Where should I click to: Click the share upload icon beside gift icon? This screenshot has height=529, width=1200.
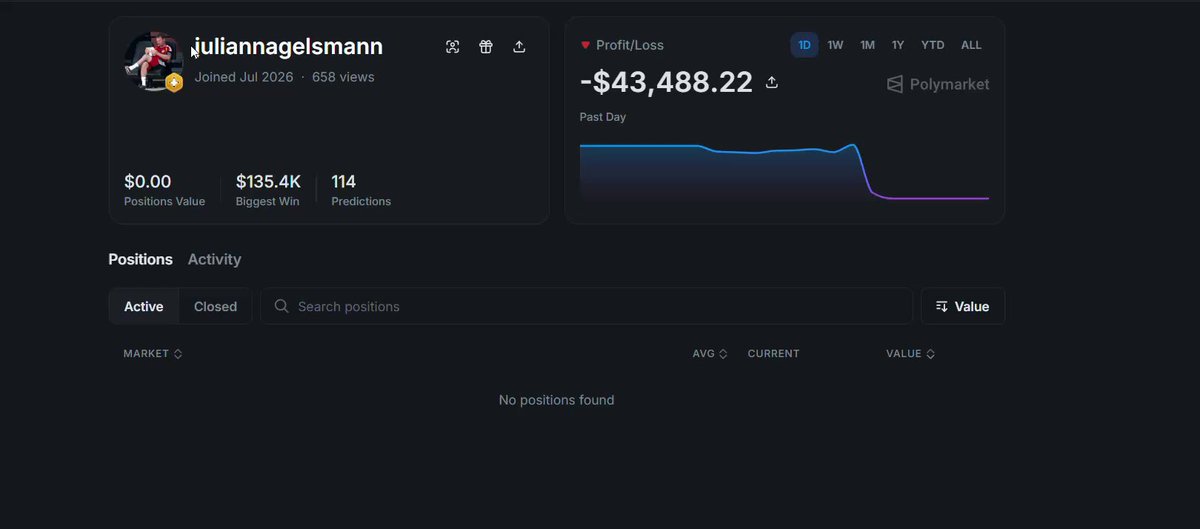tap(519, 47)
